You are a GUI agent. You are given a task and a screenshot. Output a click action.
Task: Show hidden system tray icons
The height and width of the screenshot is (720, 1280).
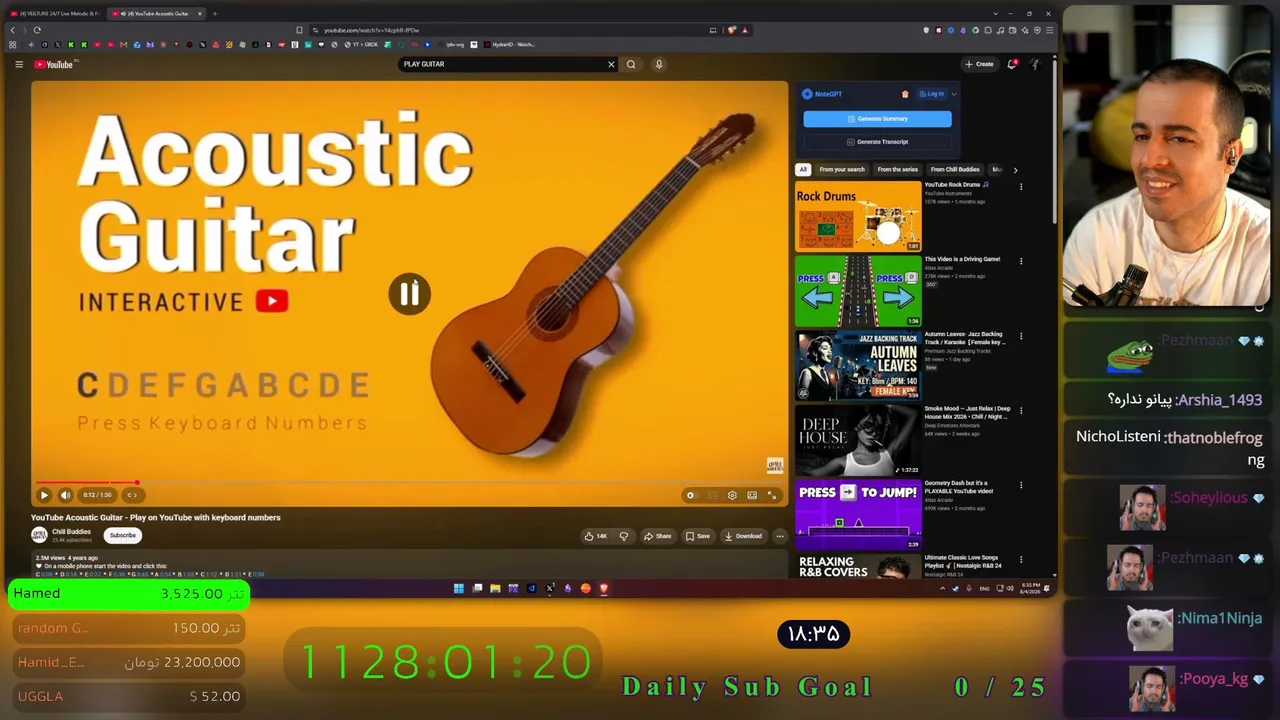click(942, 588)
